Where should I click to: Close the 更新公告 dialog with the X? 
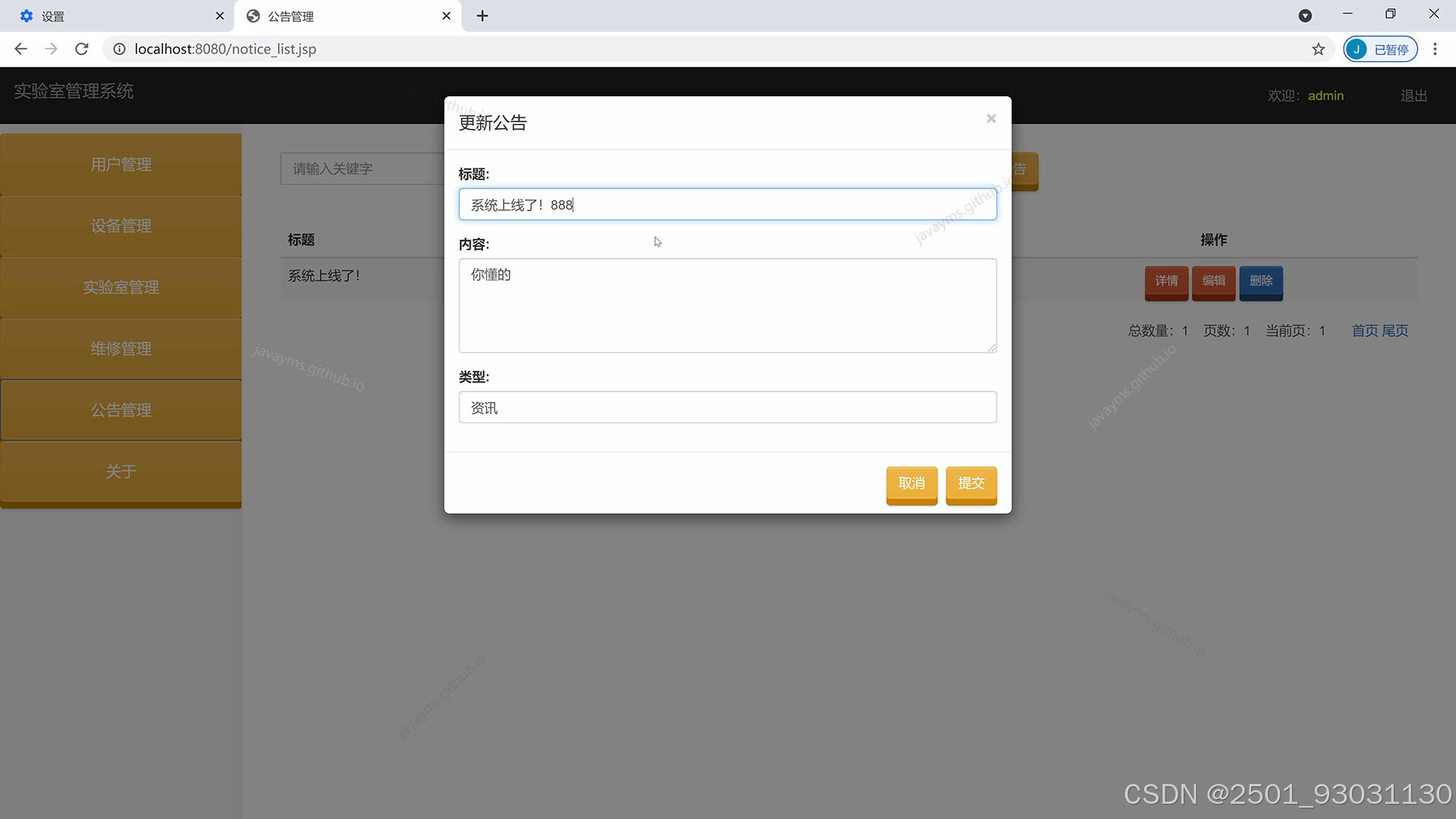click(990, 118)
